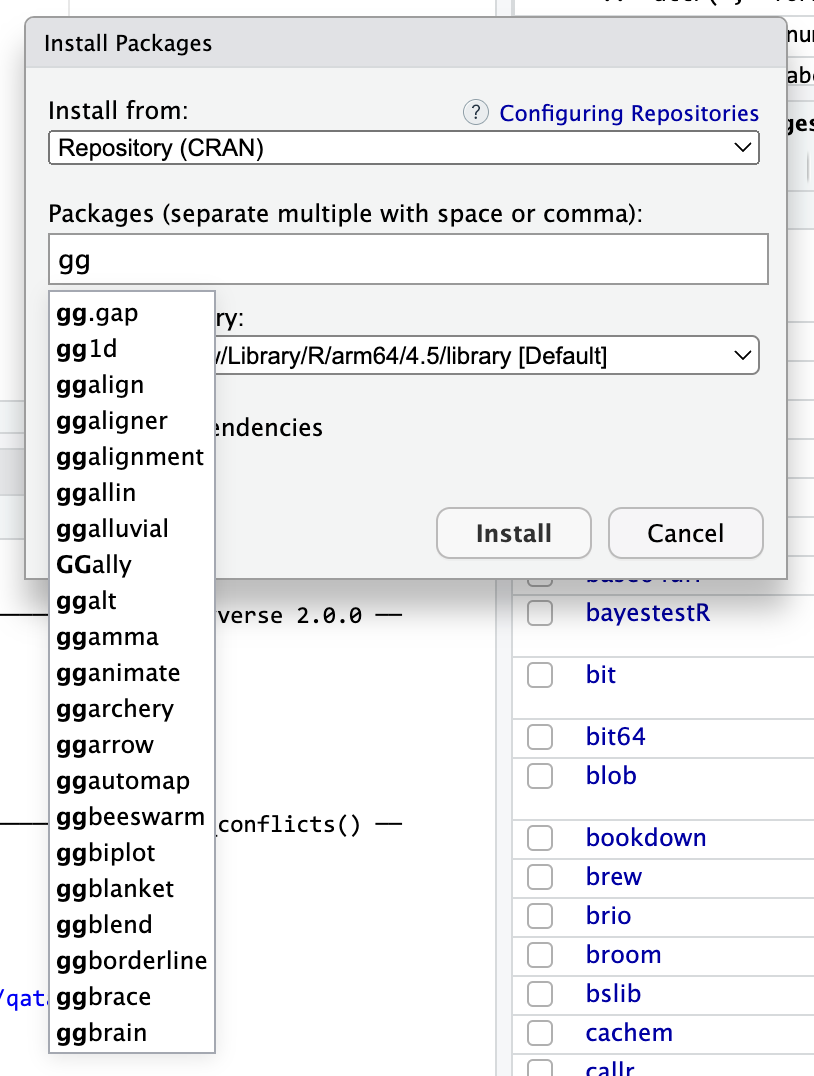Screen dimensions: 814x1076
Task: Expand the Install from dropdown
Action: pos(403,148)
